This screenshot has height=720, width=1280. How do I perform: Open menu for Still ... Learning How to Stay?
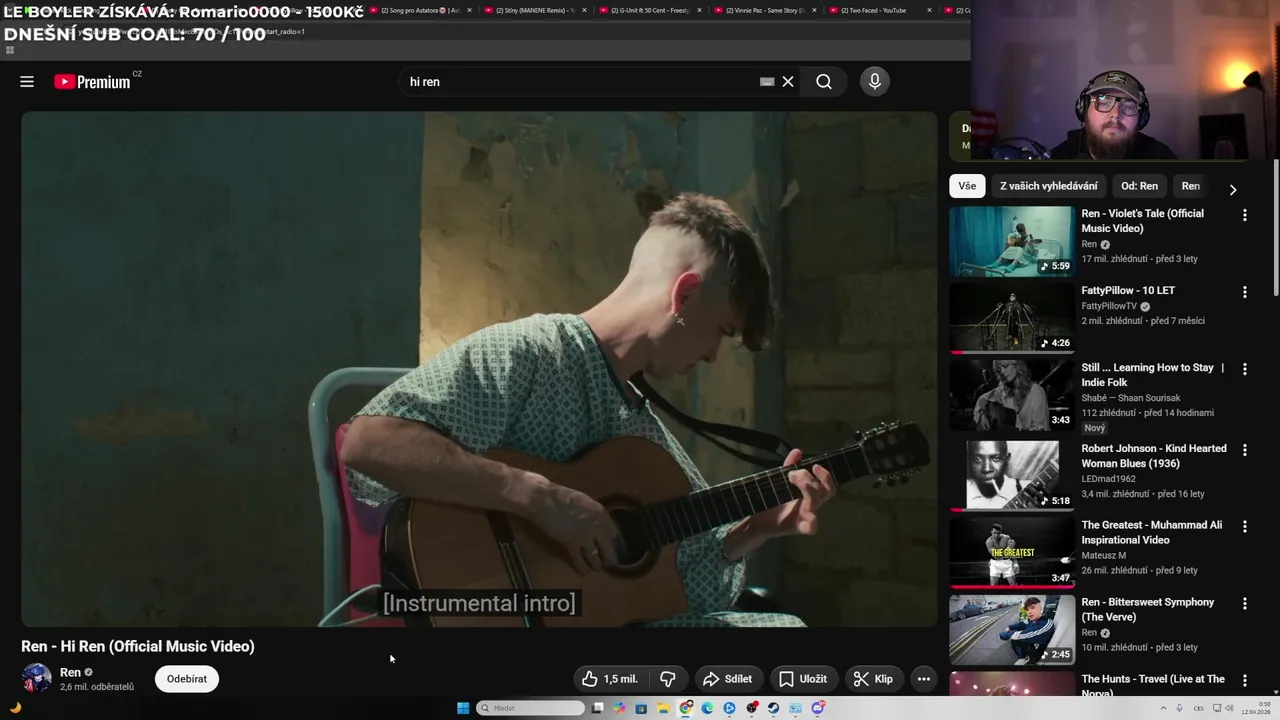click(1245, 369)
